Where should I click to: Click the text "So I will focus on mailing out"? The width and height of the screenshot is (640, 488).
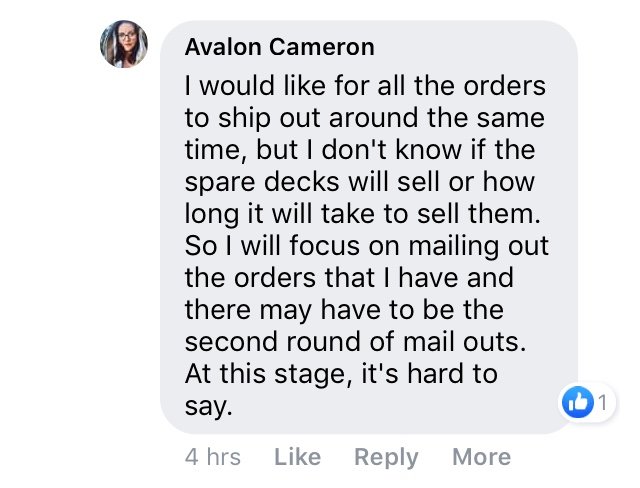tap(367, 246)
